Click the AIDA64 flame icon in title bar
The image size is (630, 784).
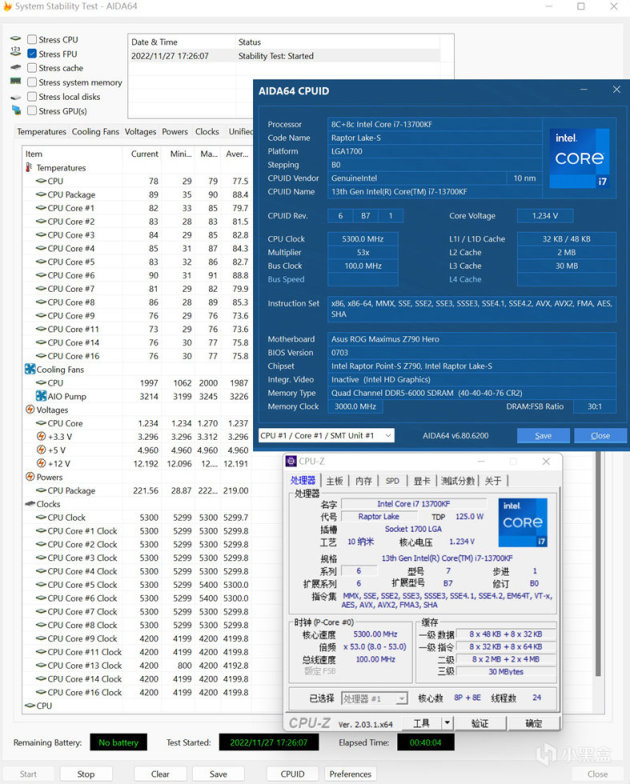[8, 7]
